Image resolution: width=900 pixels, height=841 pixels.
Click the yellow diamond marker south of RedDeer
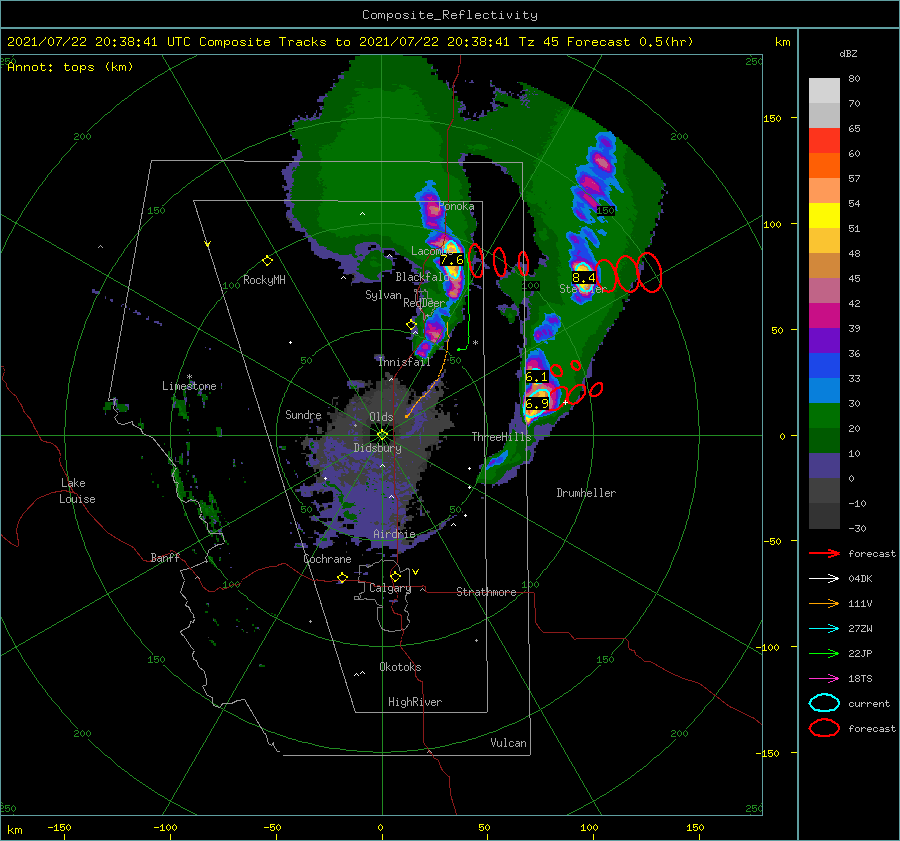coord(411,325)
